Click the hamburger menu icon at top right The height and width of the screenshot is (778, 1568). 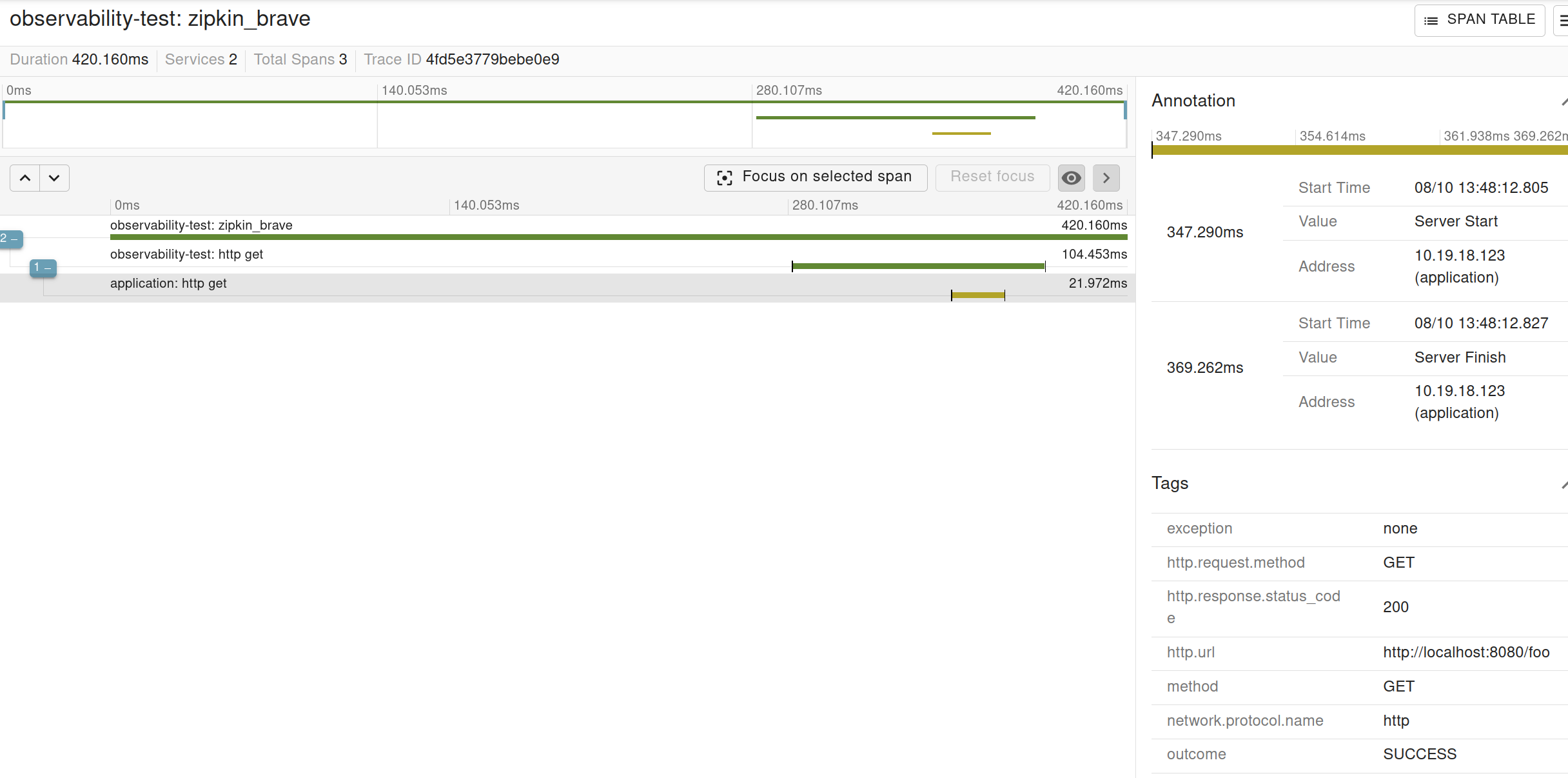tap(1563, 21)
